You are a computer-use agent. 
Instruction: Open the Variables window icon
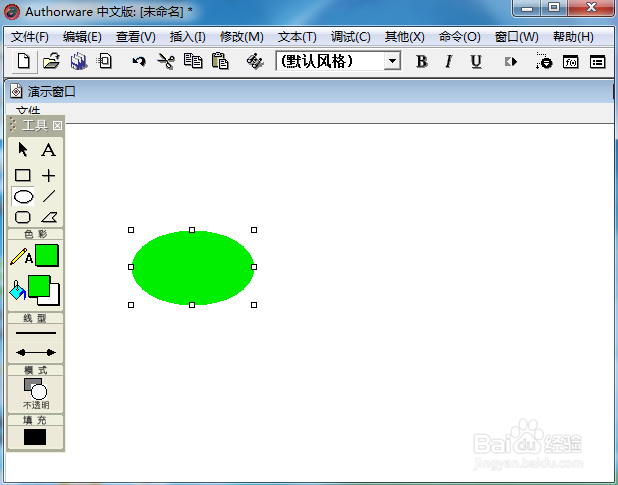(x=598, y=62)
